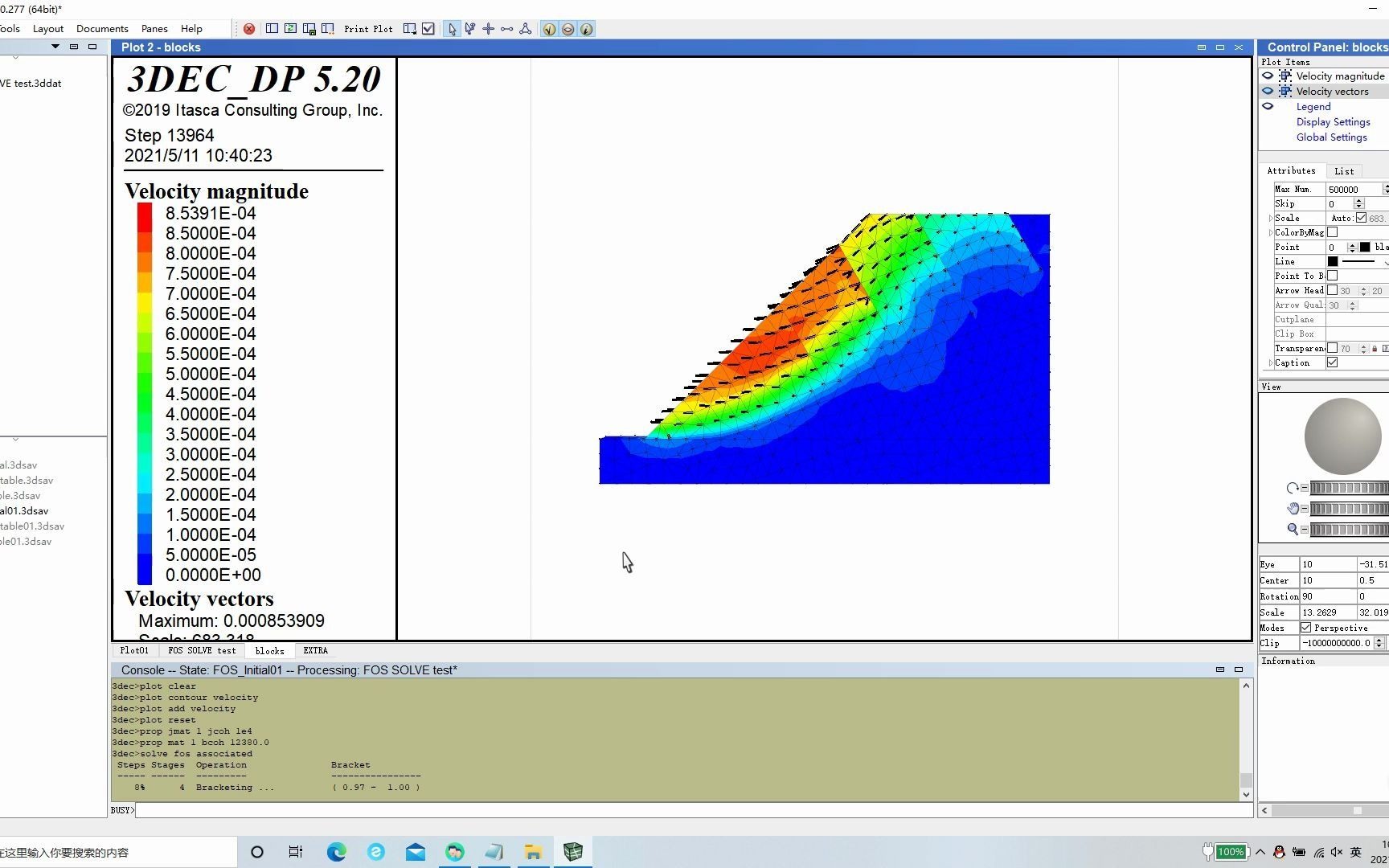This screenshot has height=868, width=1389.
Task: Expand the Caption attribute row
Action: click(x=1271, y=363)
